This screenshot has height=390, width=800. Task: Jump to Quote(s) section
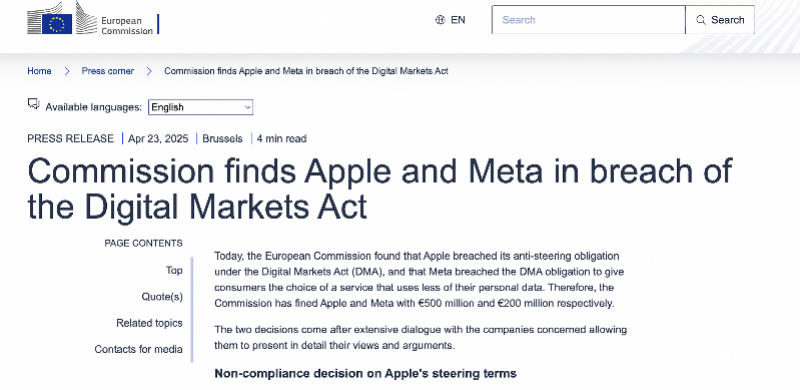162,297
